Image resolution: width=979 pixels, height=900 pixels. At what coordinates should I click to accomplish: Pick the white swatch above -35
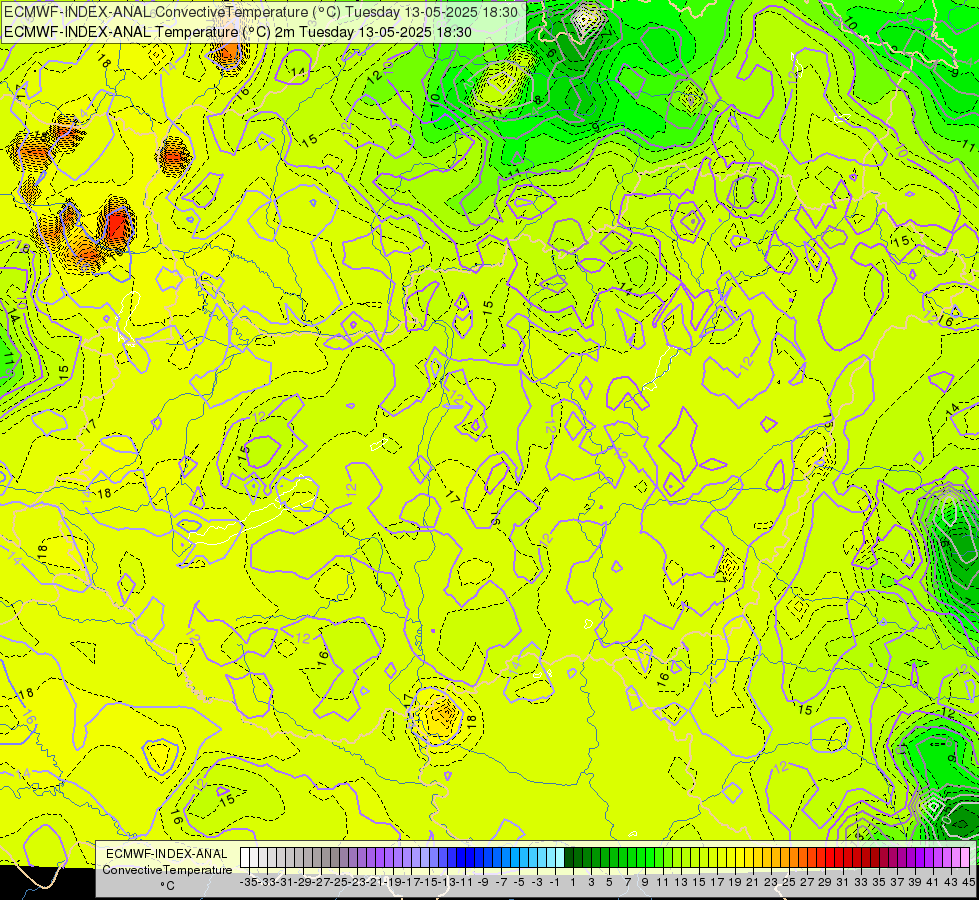pos(245,857)
